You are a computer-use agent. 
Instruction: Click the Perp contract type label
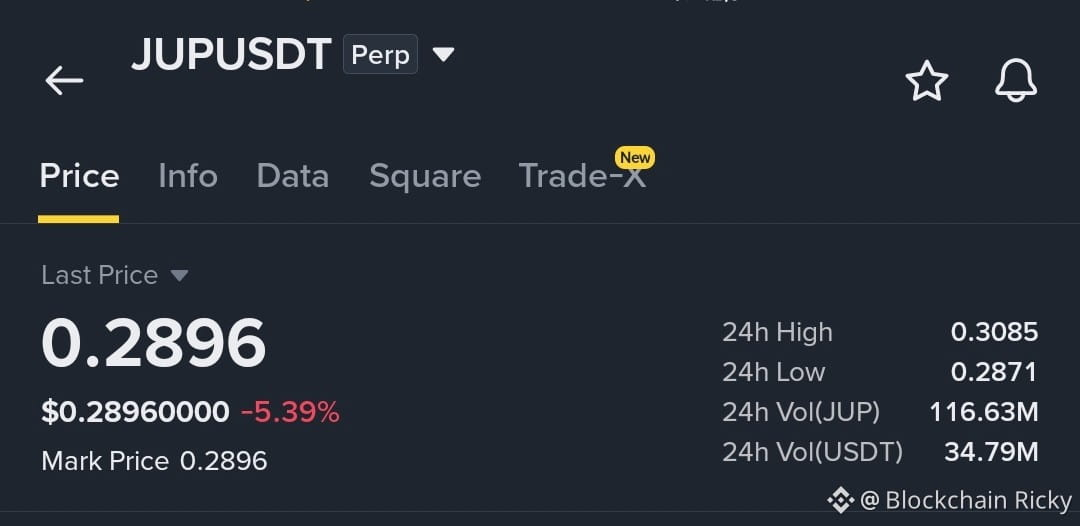380,54
